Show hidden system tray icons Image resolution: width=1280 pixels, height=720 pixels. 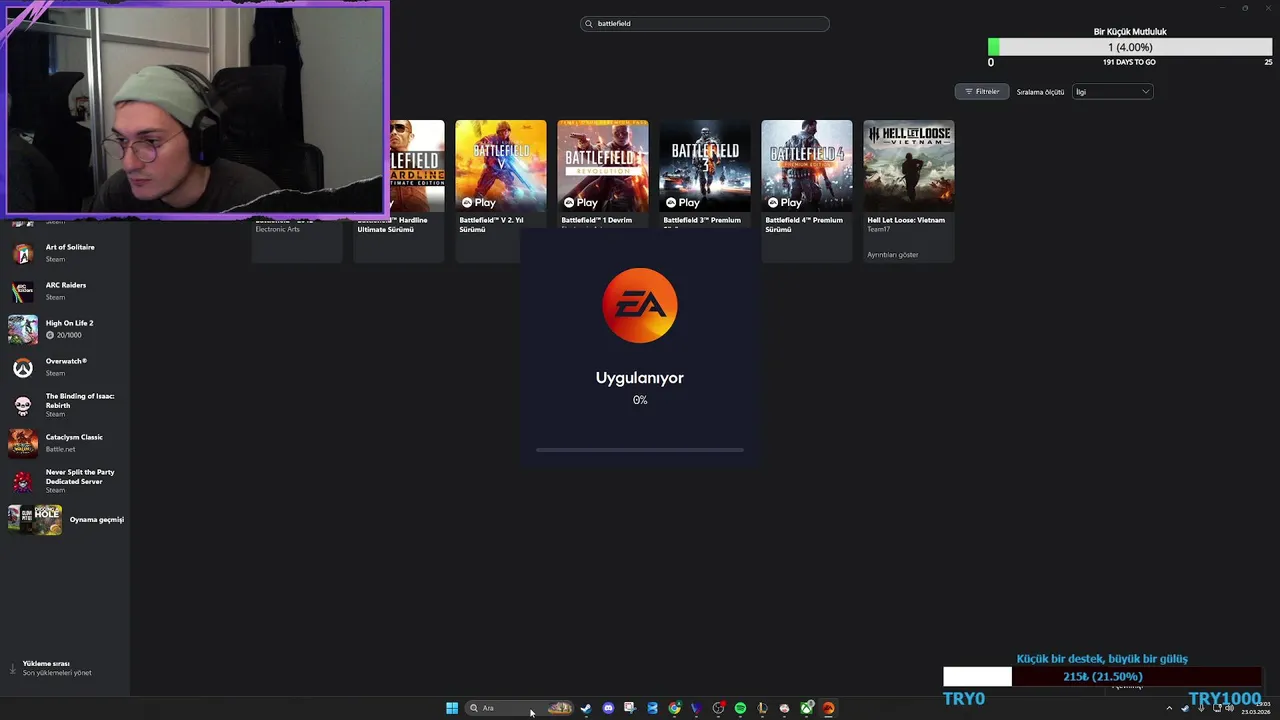(1169, 708)
